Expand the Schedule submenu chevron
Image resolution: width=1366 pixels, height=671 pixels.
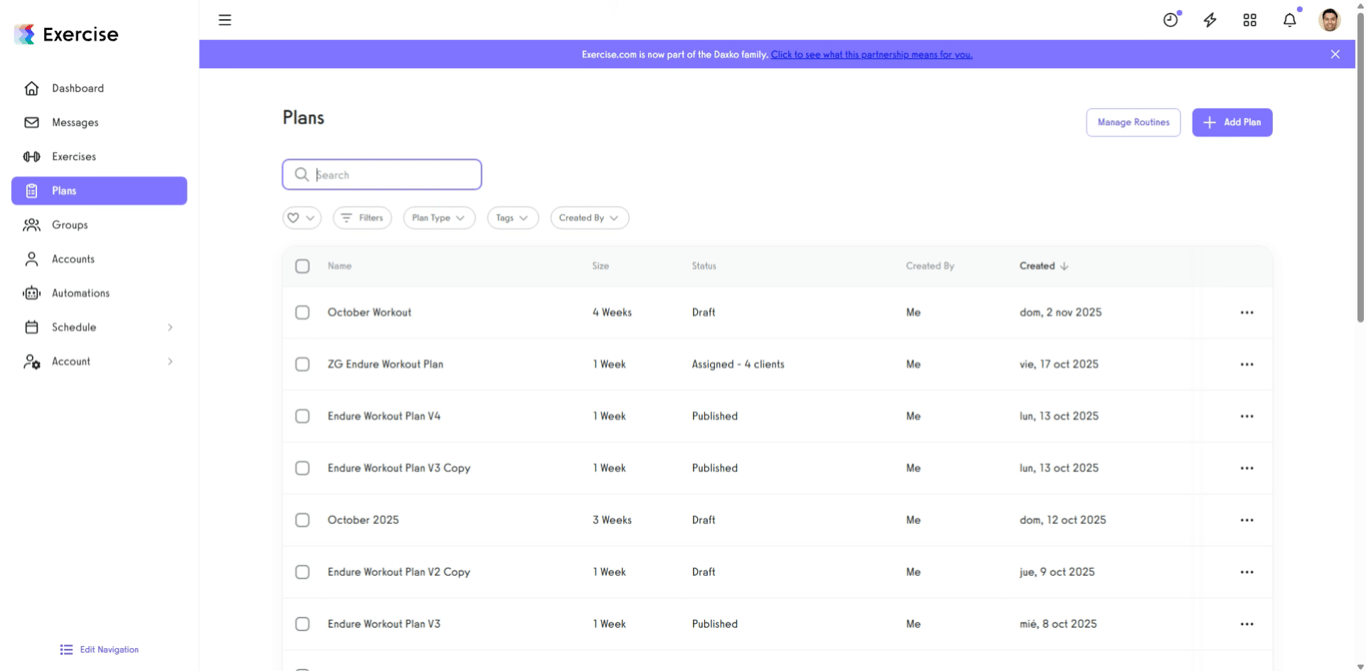[x=170, y=327]
